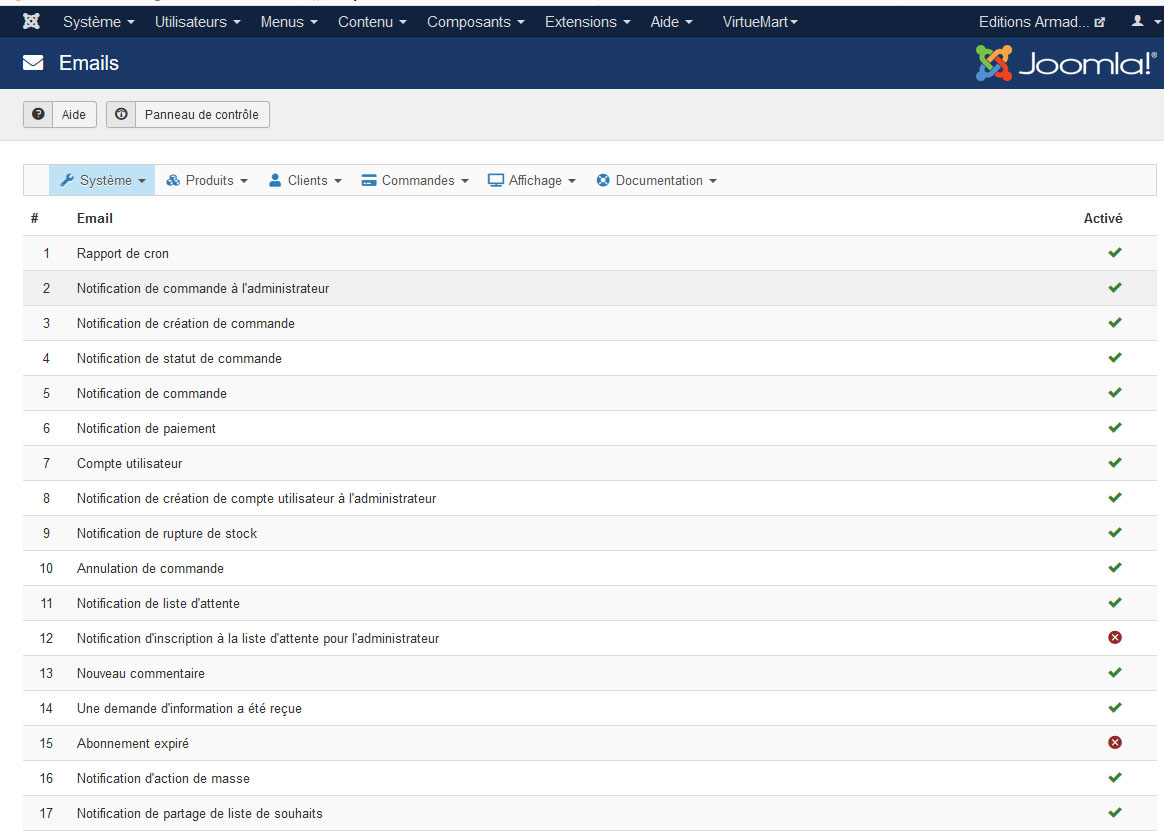Click the Activé column header
Viewport: 1164px width, 833px height.
coord(1102,218)
